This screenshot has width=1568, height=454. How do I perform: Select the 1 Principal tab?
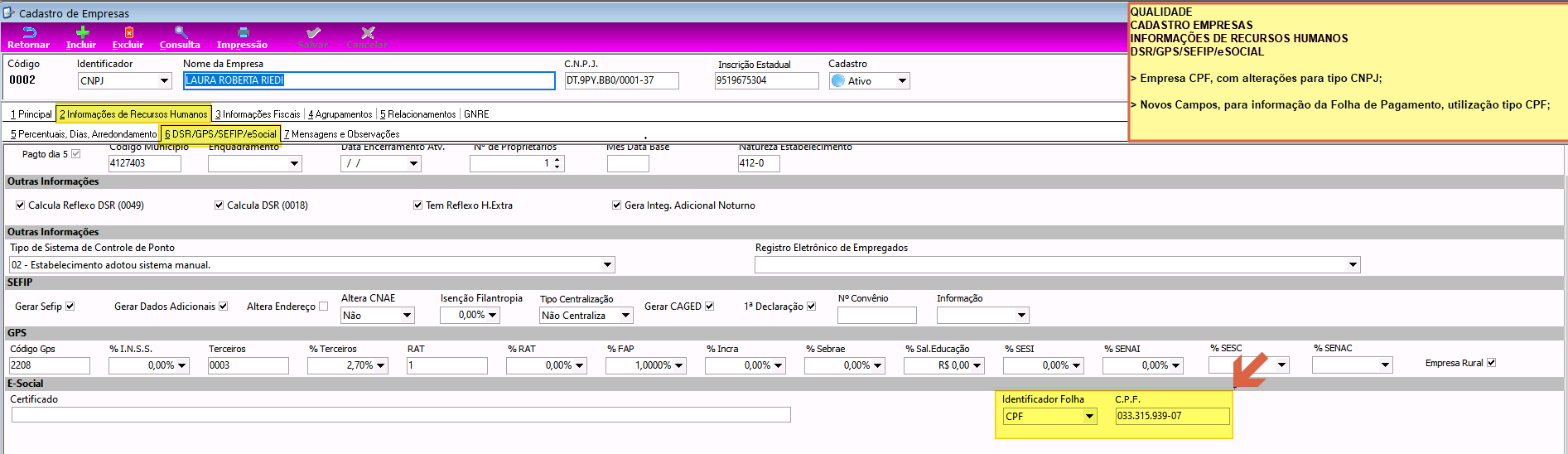[x=31, y=114]
